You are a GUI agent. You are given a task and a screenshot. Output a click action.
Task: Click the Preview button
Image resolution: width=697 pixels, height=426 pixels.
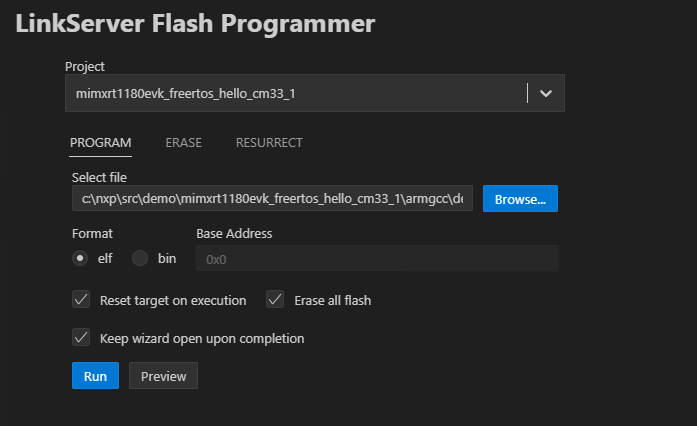[163, 376]
